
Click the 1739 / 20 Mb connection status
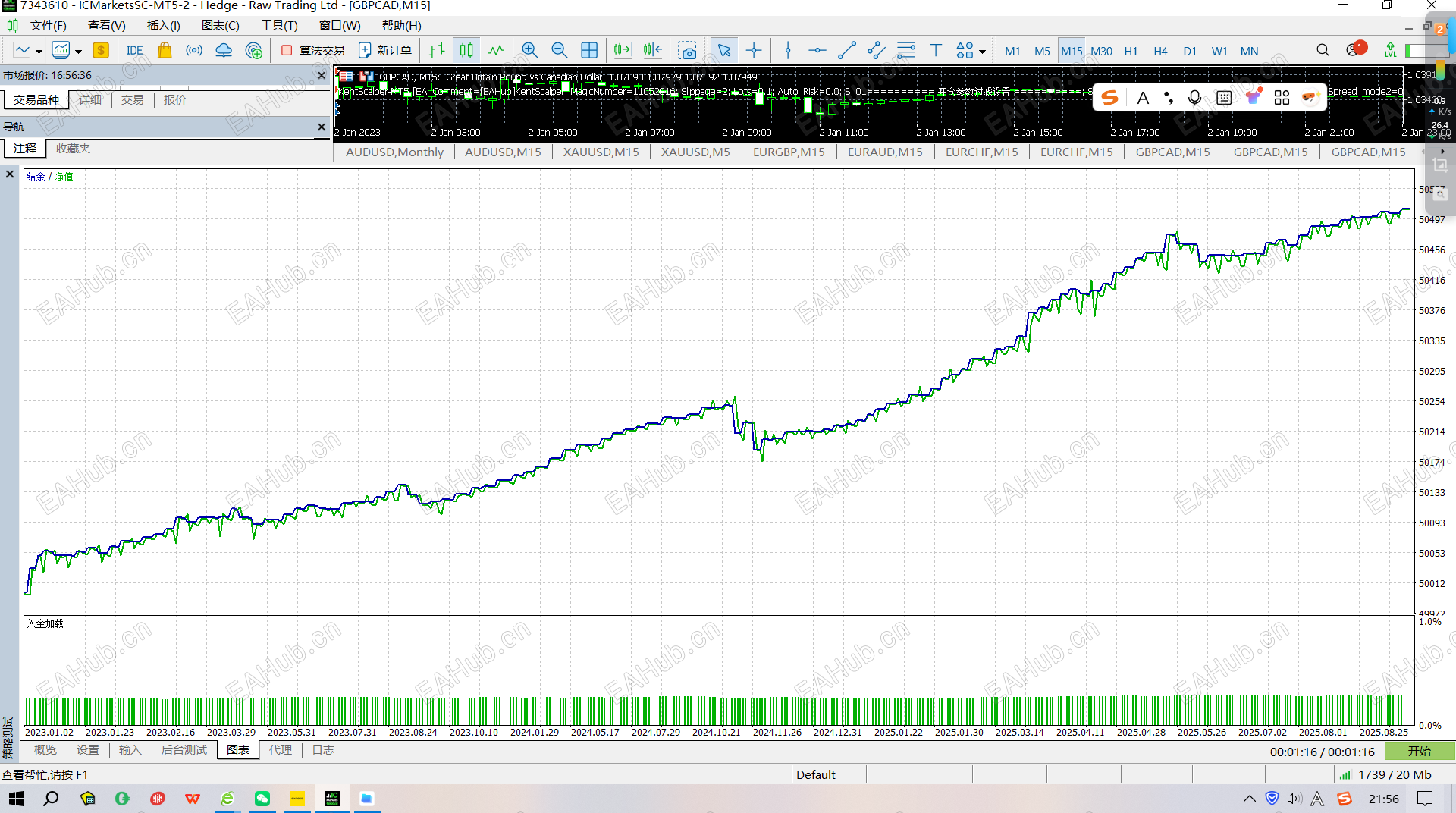pos(1385,774)
